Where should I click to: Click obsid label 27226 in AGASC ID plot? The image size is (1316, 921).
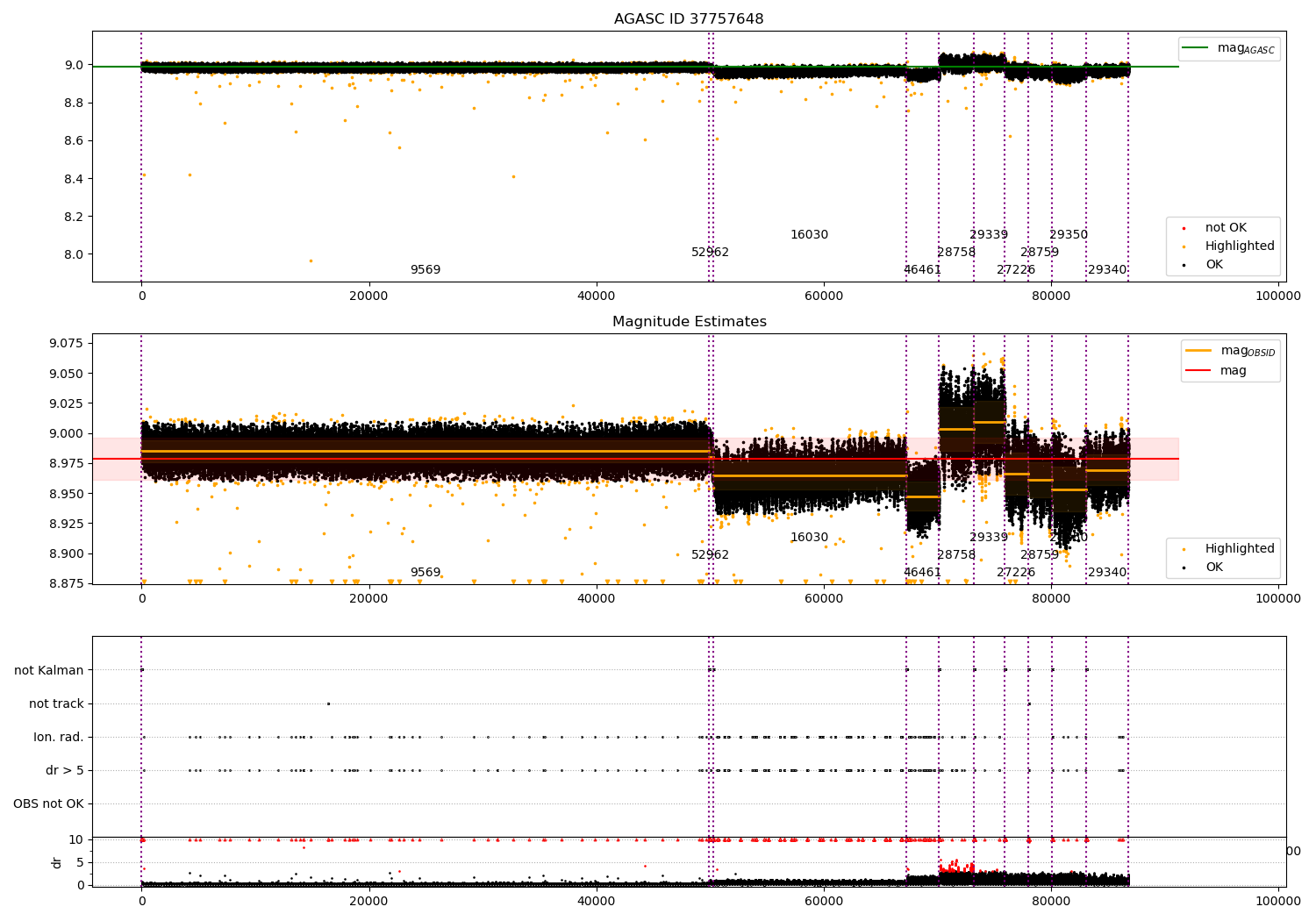coord(1016,270)
